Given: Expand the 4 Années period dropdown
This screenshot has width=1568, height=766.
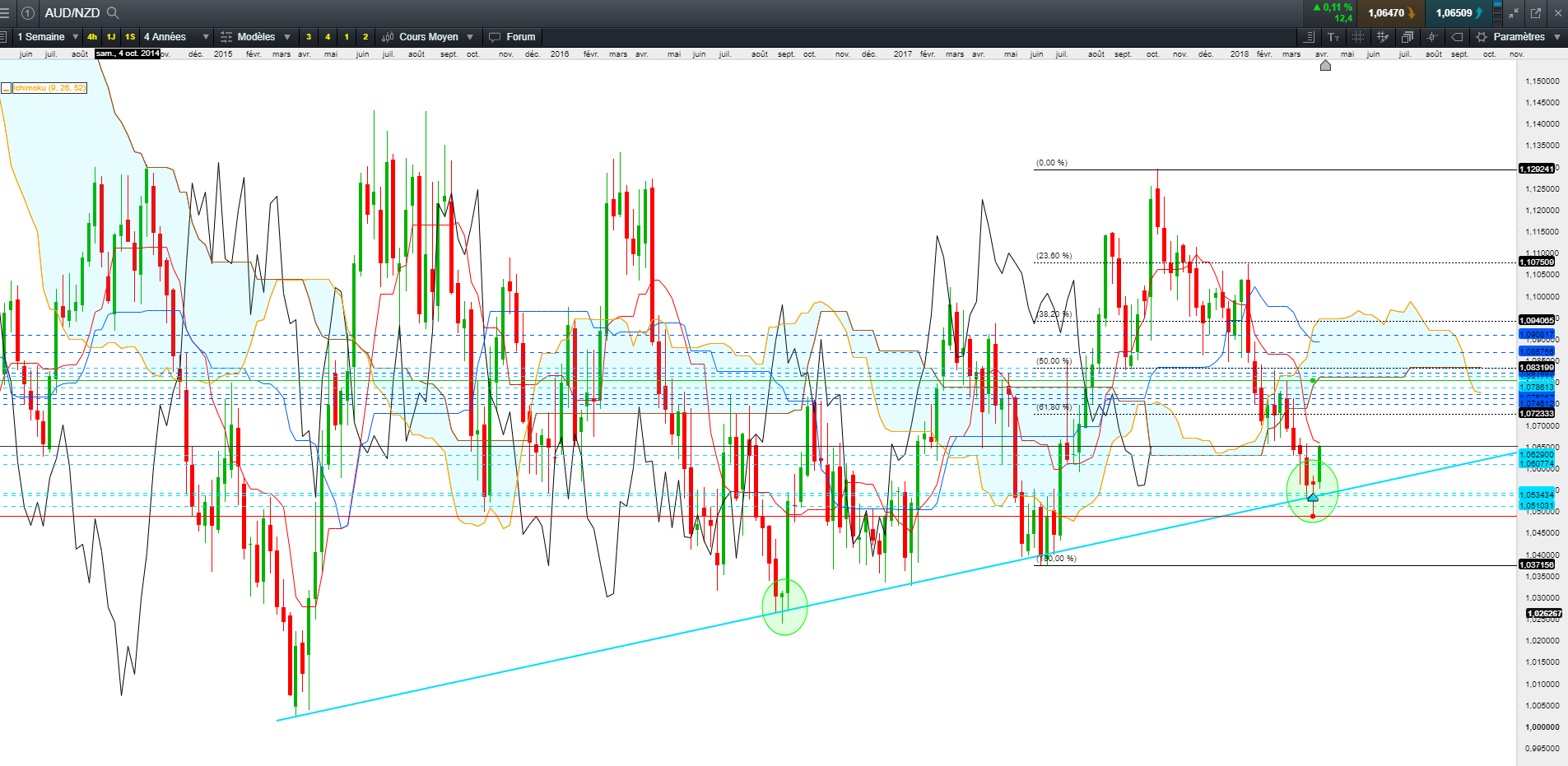Looking at the screenshot, I should (x=176, y=37).
